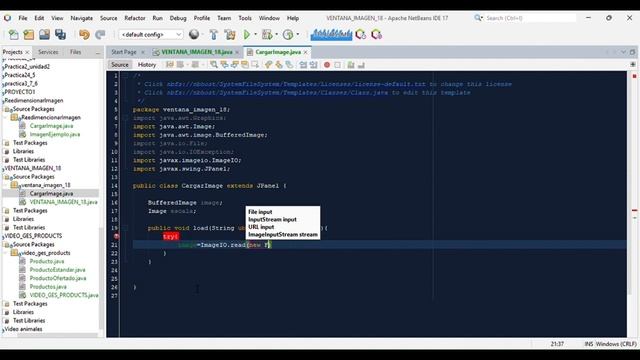Select ImagenEjemplo.java in project tree
Screen dimensions: 640x360
tap(55, 134)
